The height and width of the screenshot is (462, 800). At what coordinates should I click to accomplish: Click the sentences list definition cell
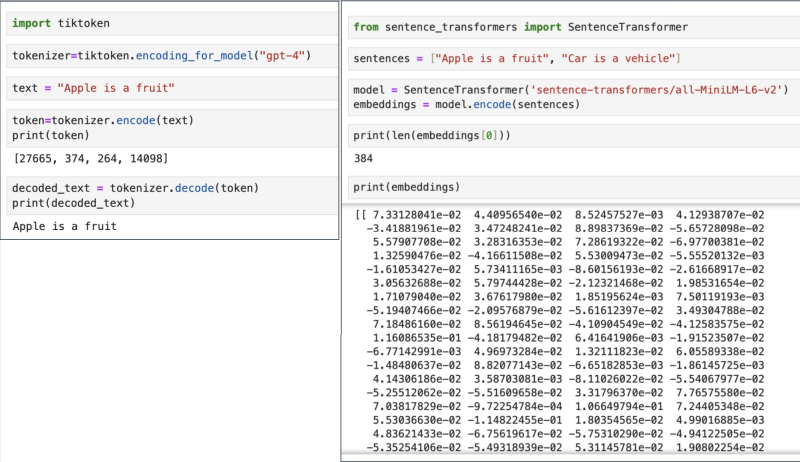[570, 60]
